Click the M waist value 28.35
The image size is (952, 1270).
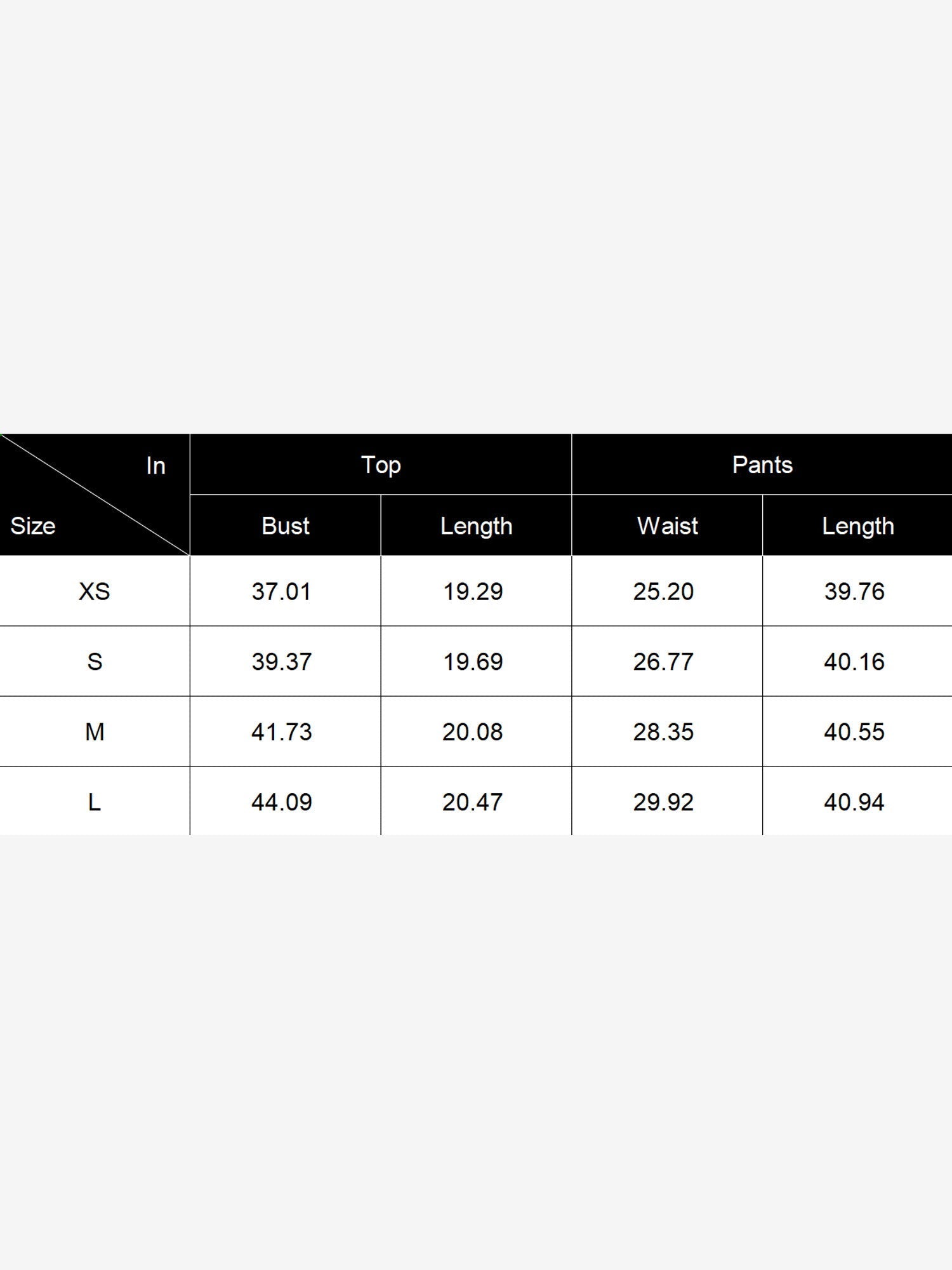pyautogui.click(x=663, y=732)
